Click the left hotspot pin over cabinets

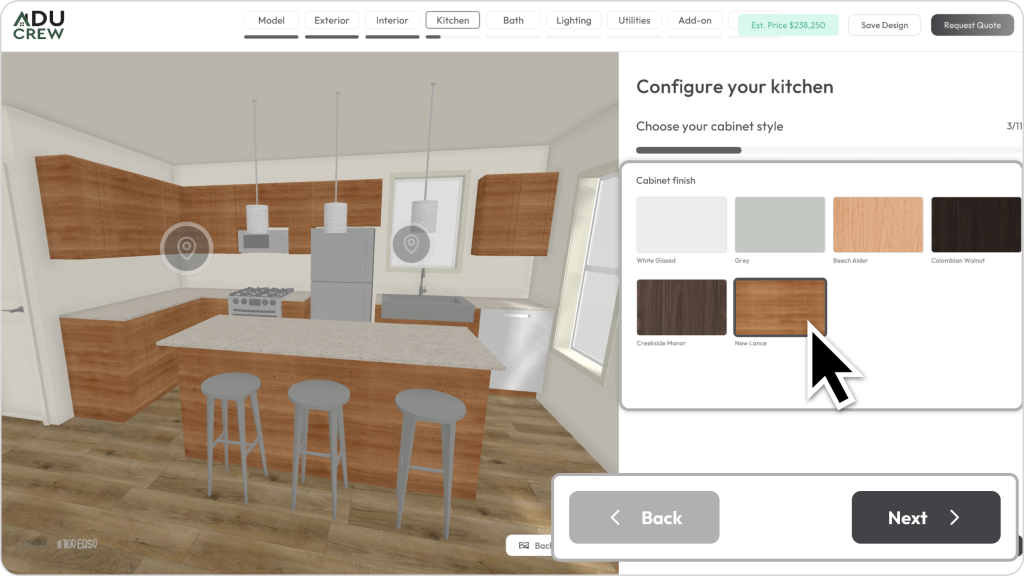[x=186, y=246]
